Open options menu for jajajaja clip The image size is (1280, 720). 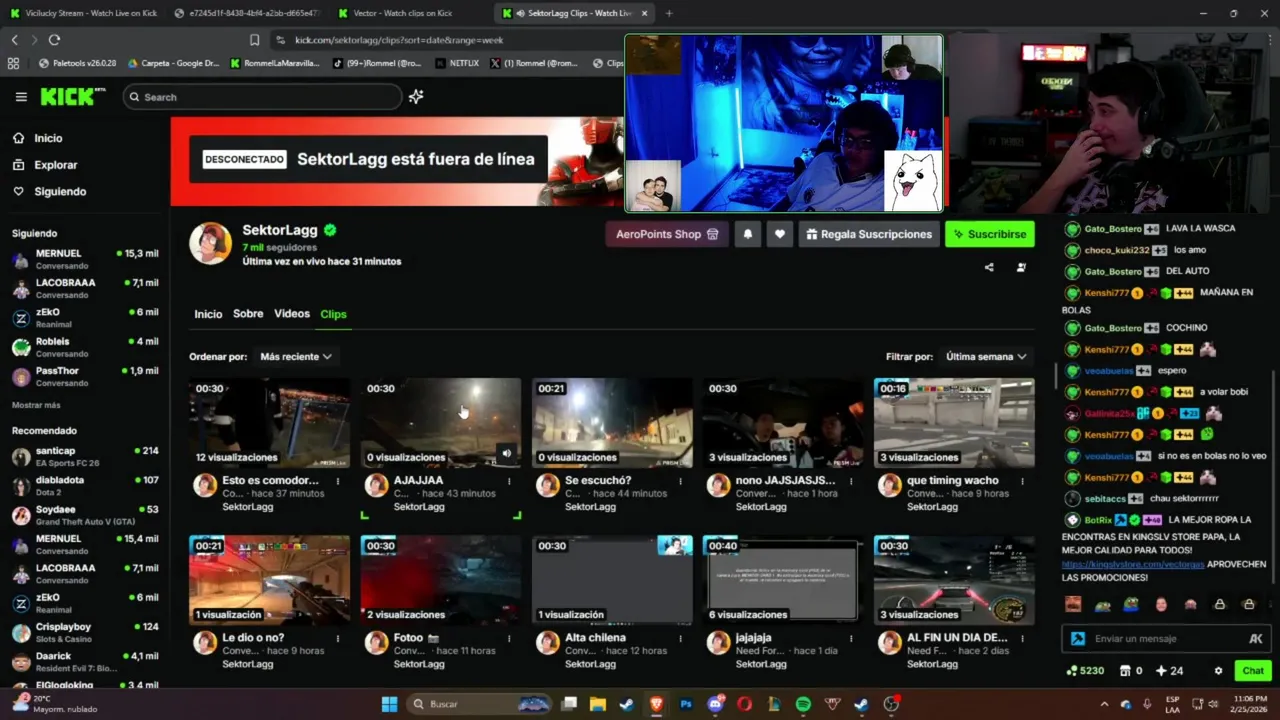coord(851,638)
